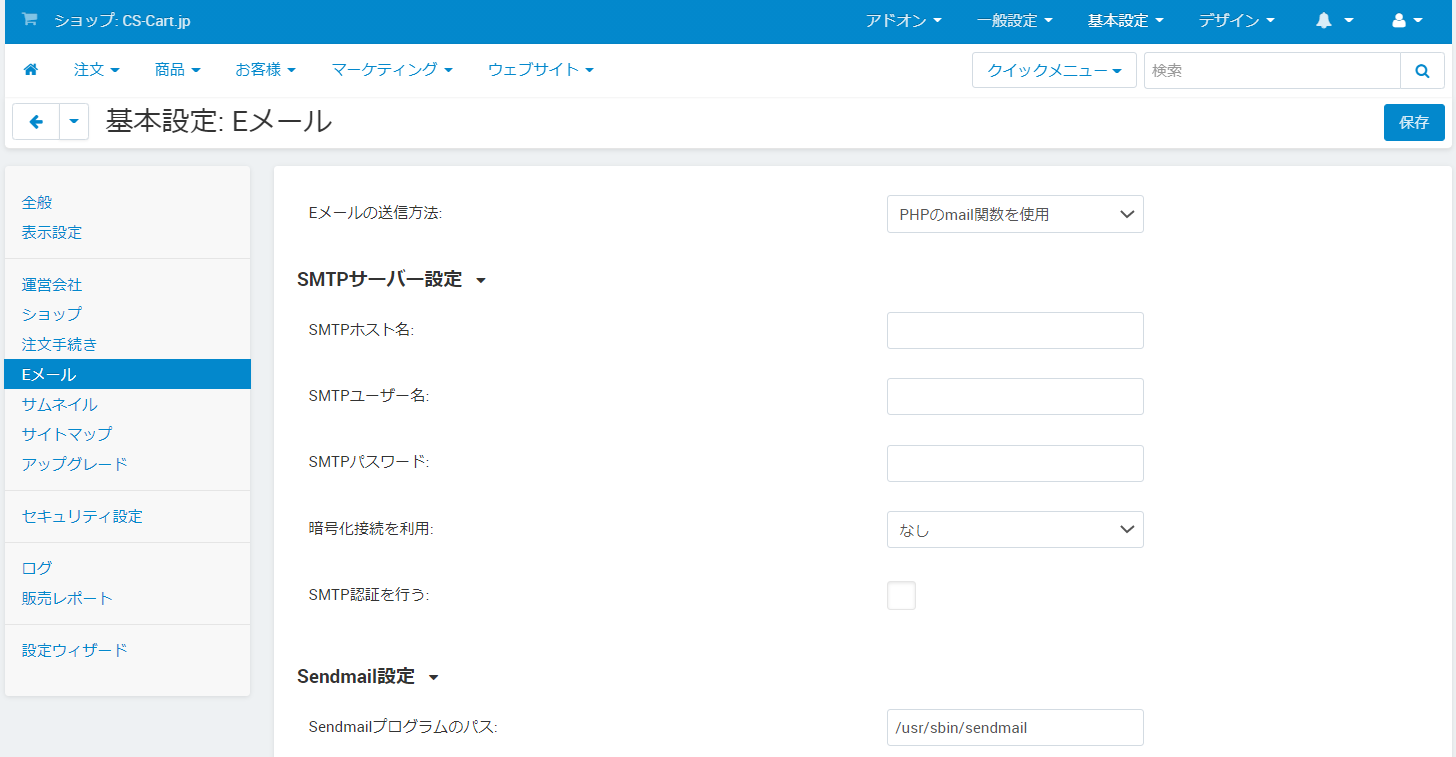Open the dropdown beside the back arrow
The image size is (1456, 757).
pos(74,121)
